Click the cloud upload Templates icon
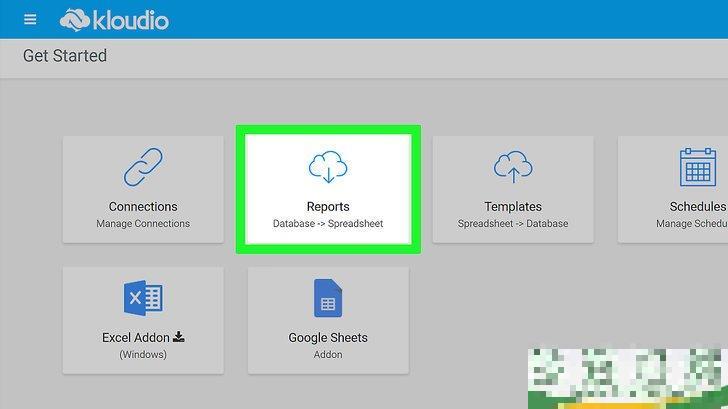Screen dimensions: 728x409 pos(513,168)
